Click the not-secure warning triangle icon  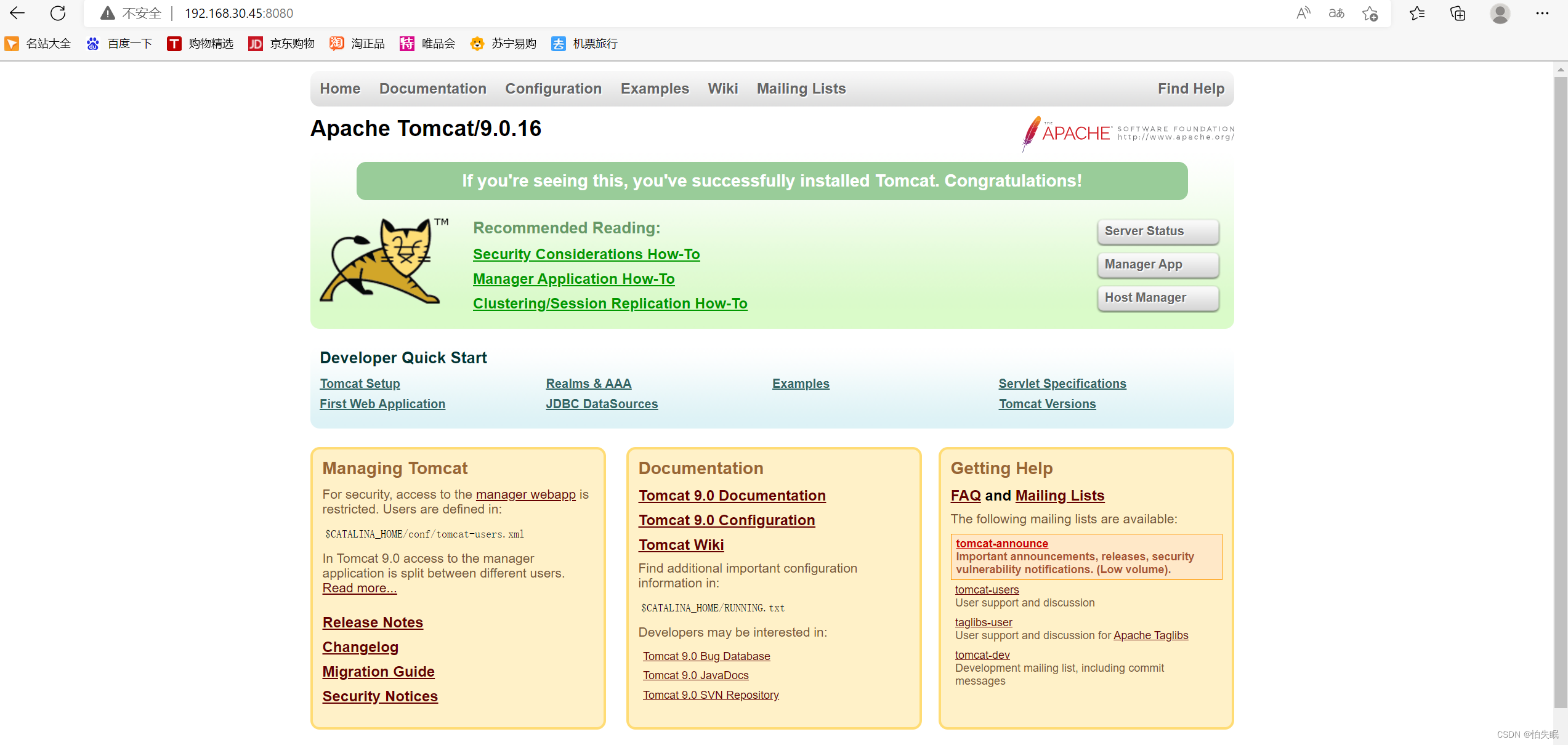point(107,13)
